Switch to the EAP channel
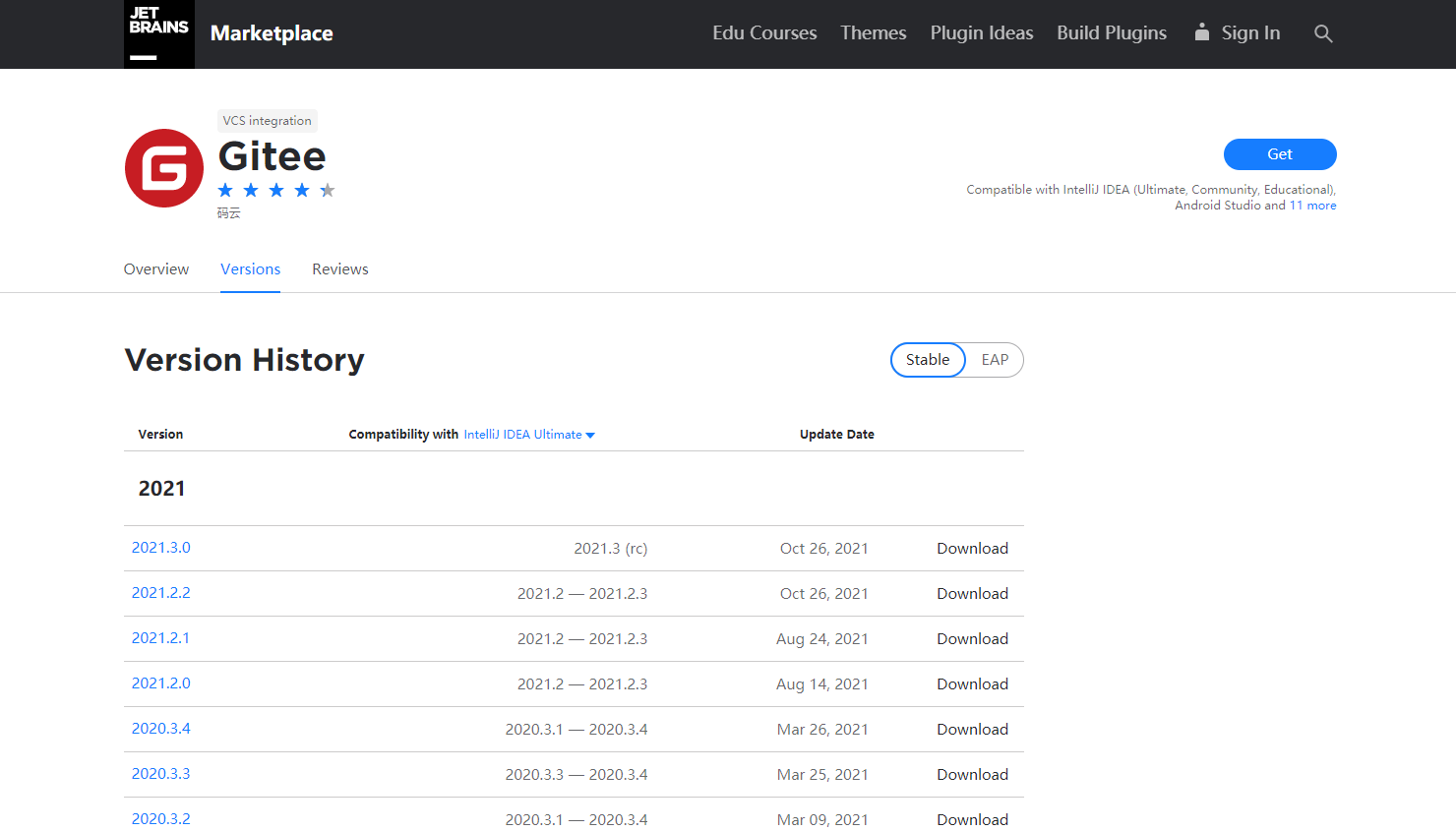 click(995, 360)
